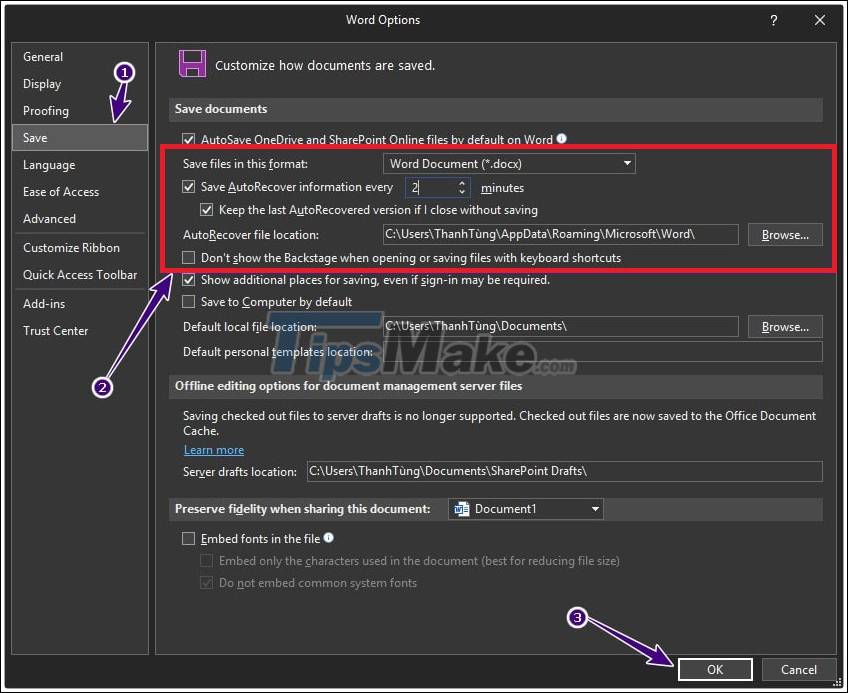The image size is (848, 693).
Task: Increase AutoRecover minutes with spinner arrow
Action: [x=460, y=183]
